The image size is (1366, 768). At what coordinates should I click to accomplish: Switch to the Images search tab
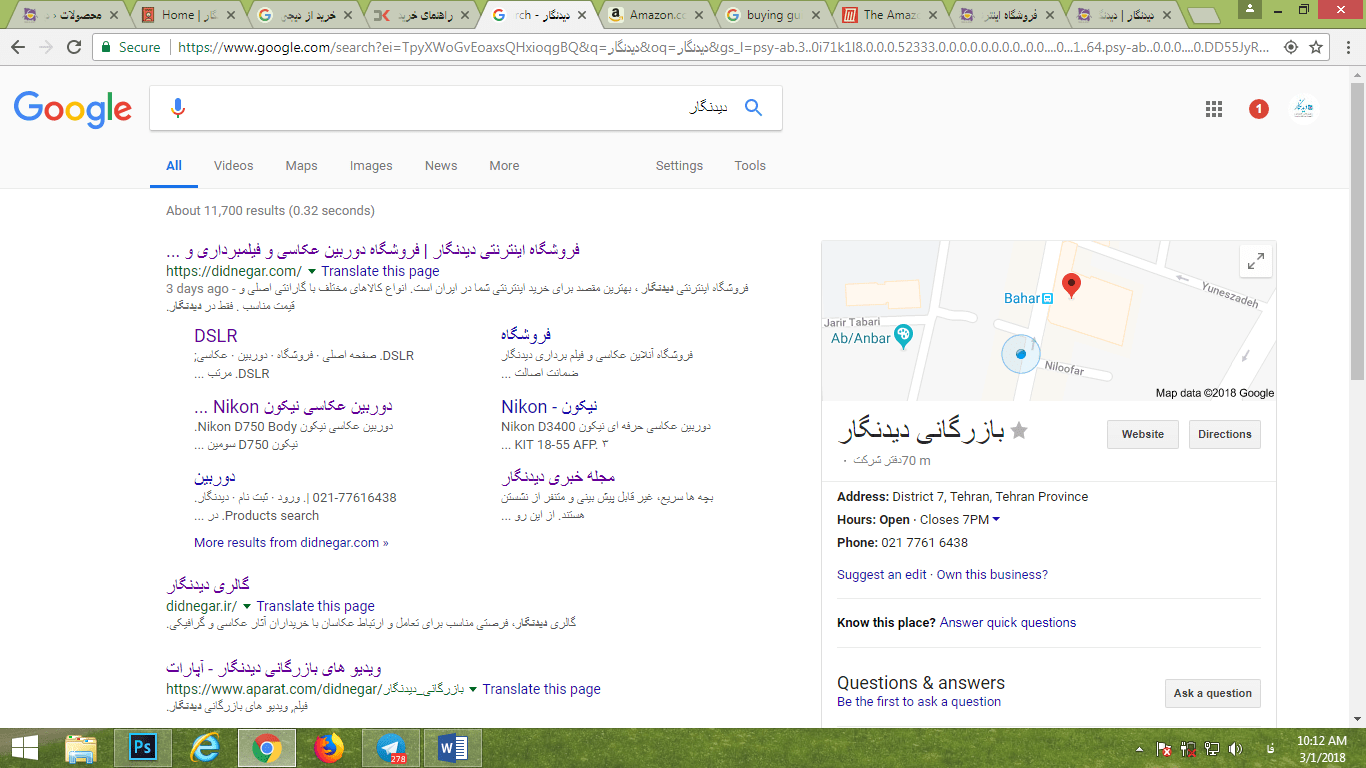click(370, 166)
